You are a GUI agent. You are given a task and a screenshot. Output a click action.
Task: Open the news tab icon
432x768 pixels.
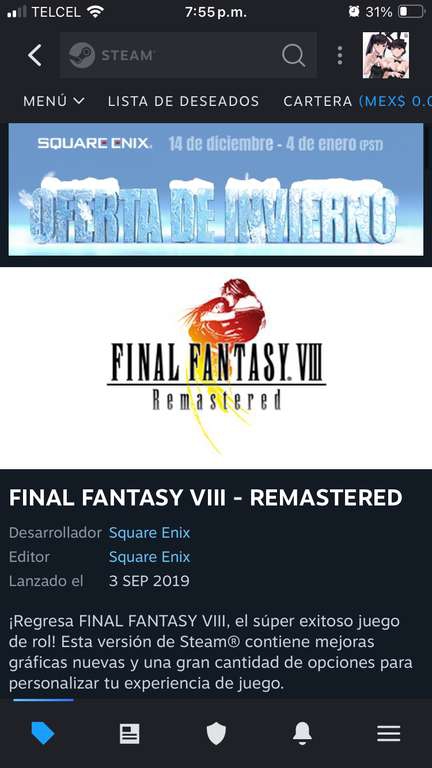click(130, 734)
